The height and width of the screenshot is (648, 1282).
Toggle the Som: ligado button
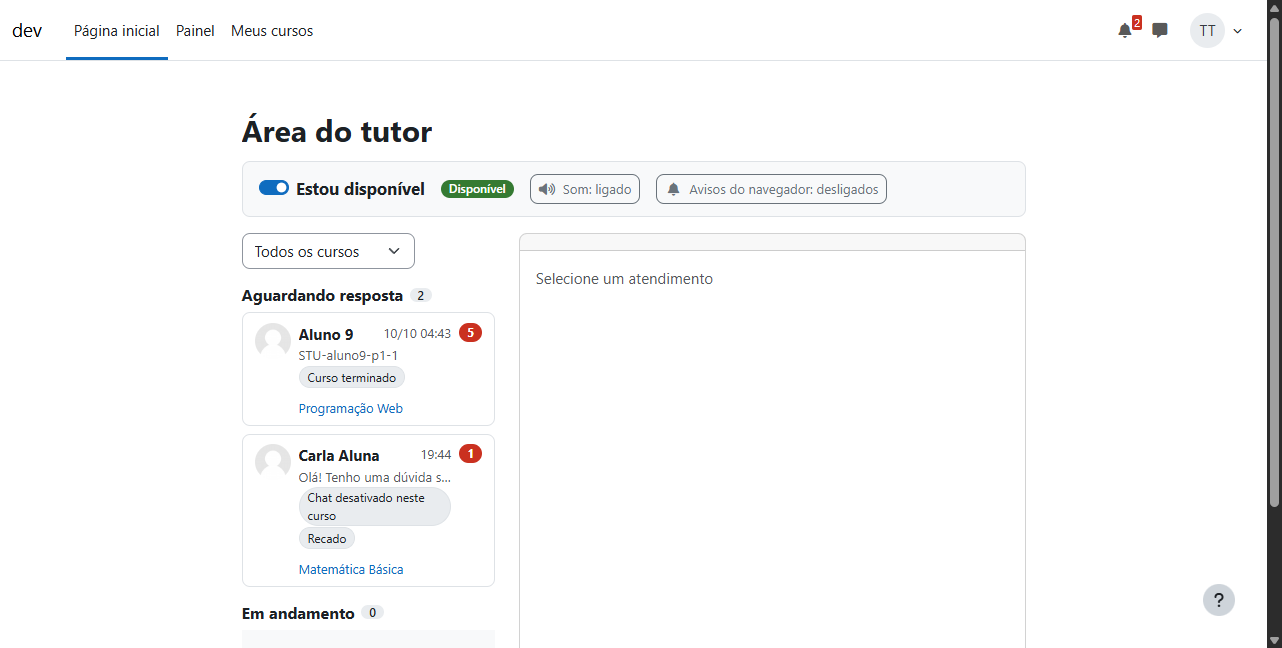pyautogui.click(x=585, y=189)
